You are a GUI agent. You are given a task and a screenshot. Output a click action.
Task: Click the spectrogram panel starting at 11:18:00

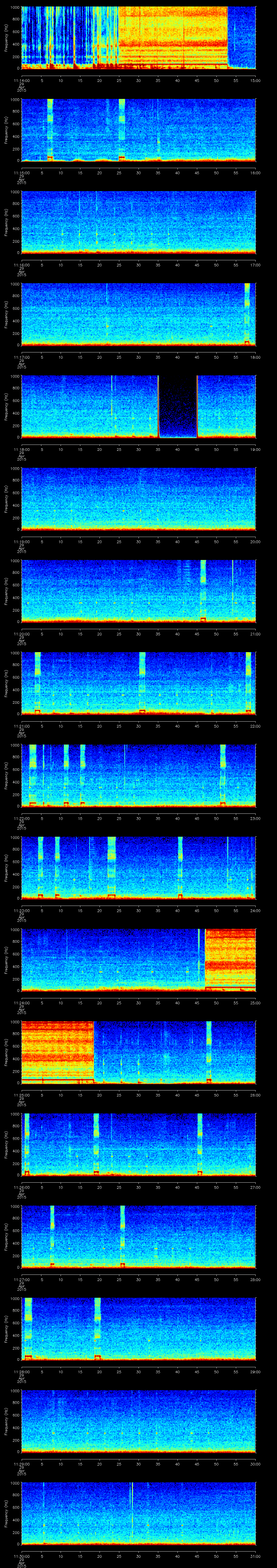(139, 407)
